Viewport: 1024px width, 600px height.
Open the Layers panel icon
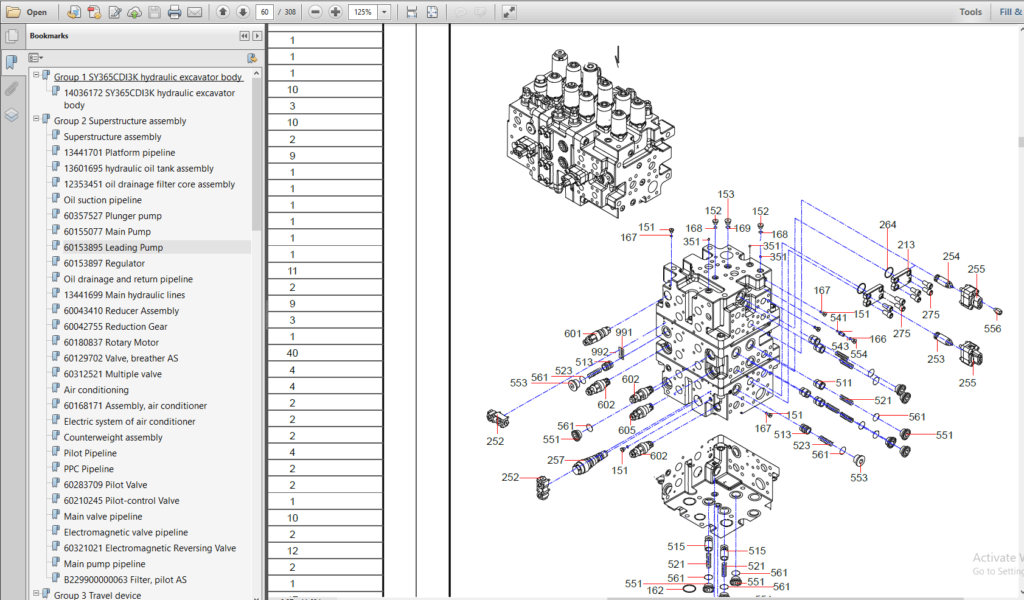pyautogui.click(x=12, y=114)
